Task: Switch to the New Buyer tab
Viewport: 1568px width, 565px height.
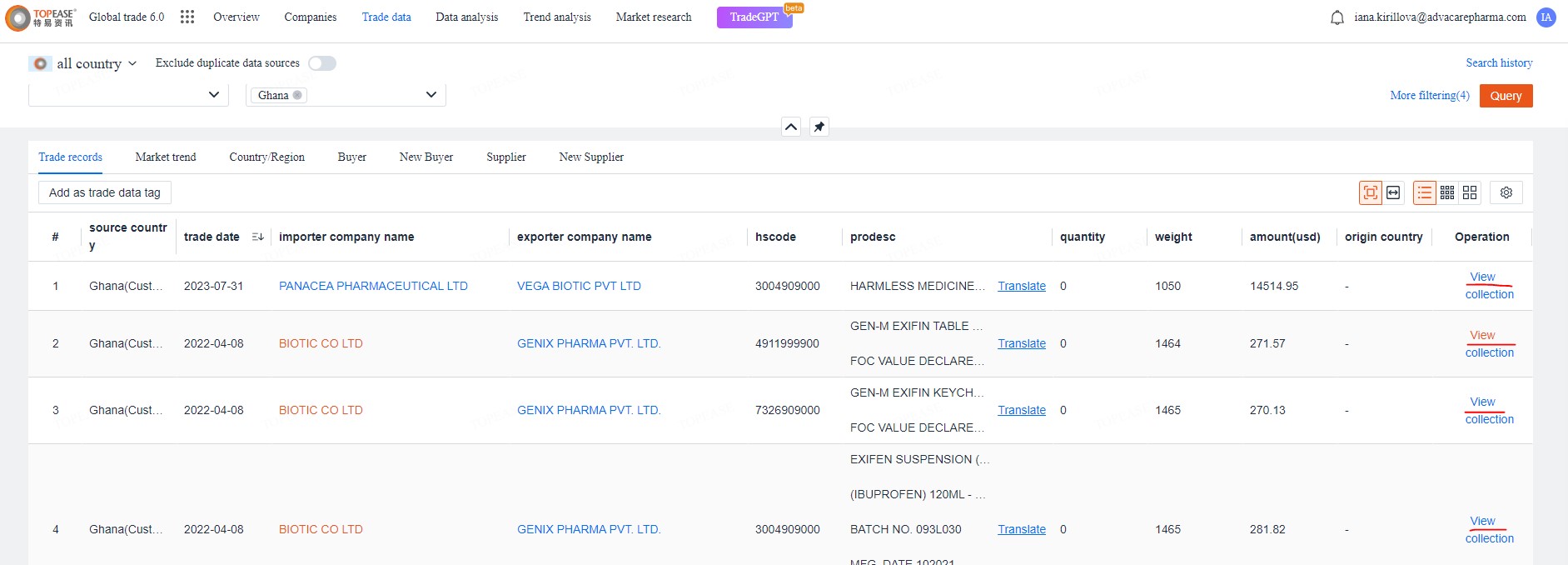Action: 426,157
